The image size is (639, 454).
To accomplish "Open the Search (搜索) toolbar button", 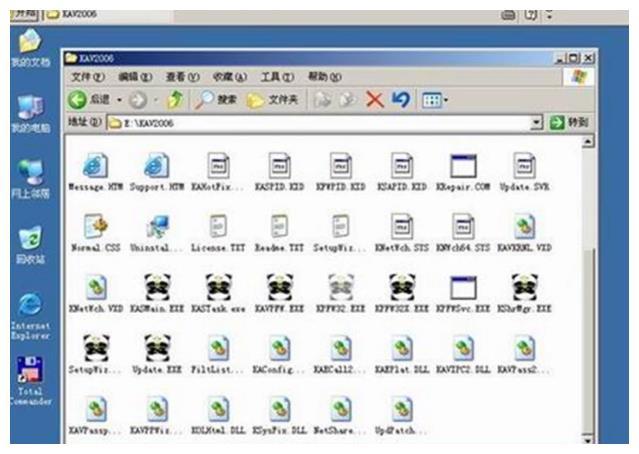I will [216, 99].
